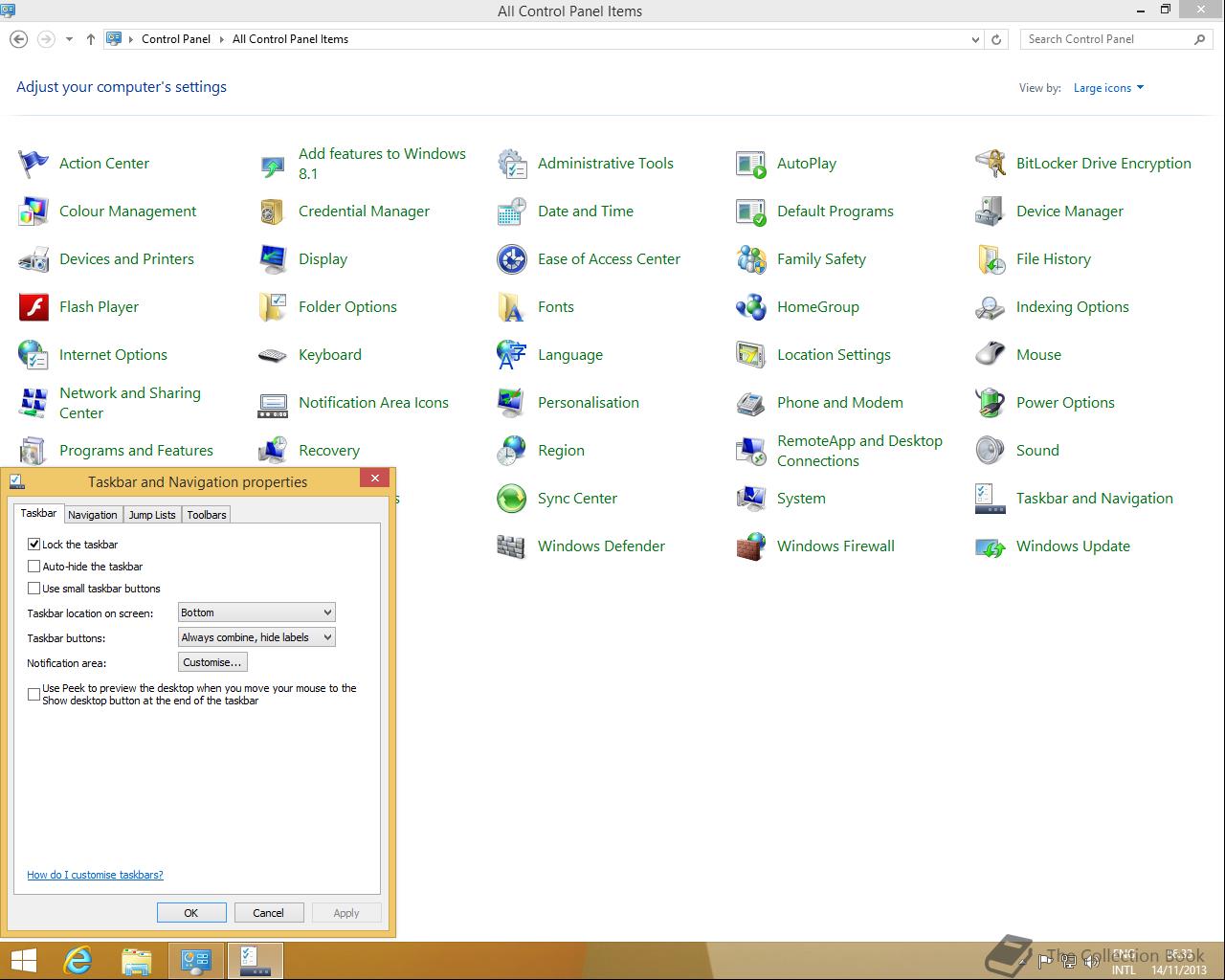Viewport: 1225px width, 980px height.
Task: Enable Auto-hide the taskbar checkbox
Action: pos(34,566)
